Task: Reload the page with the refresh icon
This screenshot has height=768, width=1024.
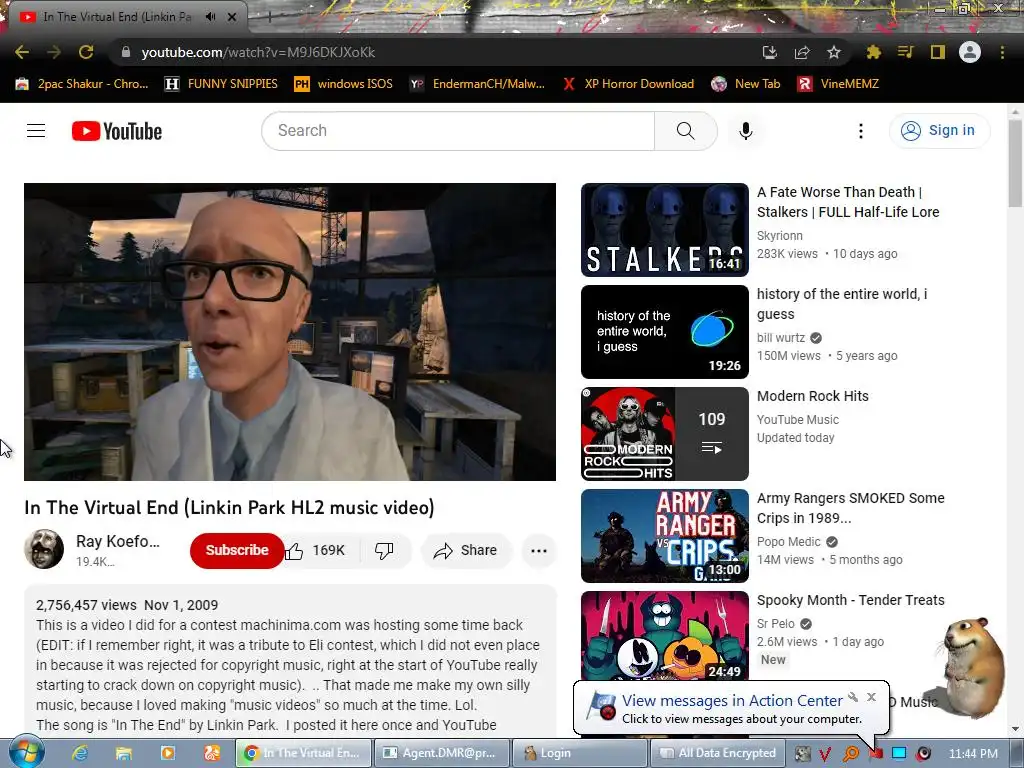Action: 86,52
